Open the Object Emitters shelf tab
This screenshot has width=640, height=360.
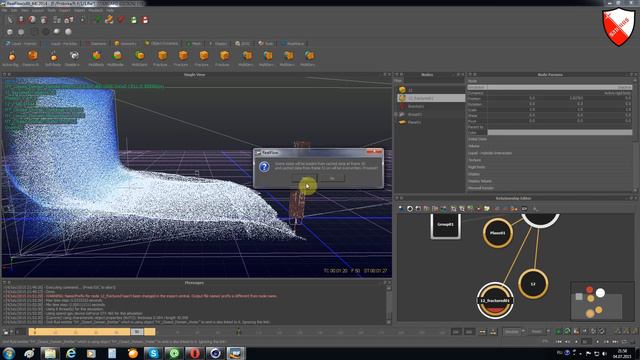[x=162, y=43]
